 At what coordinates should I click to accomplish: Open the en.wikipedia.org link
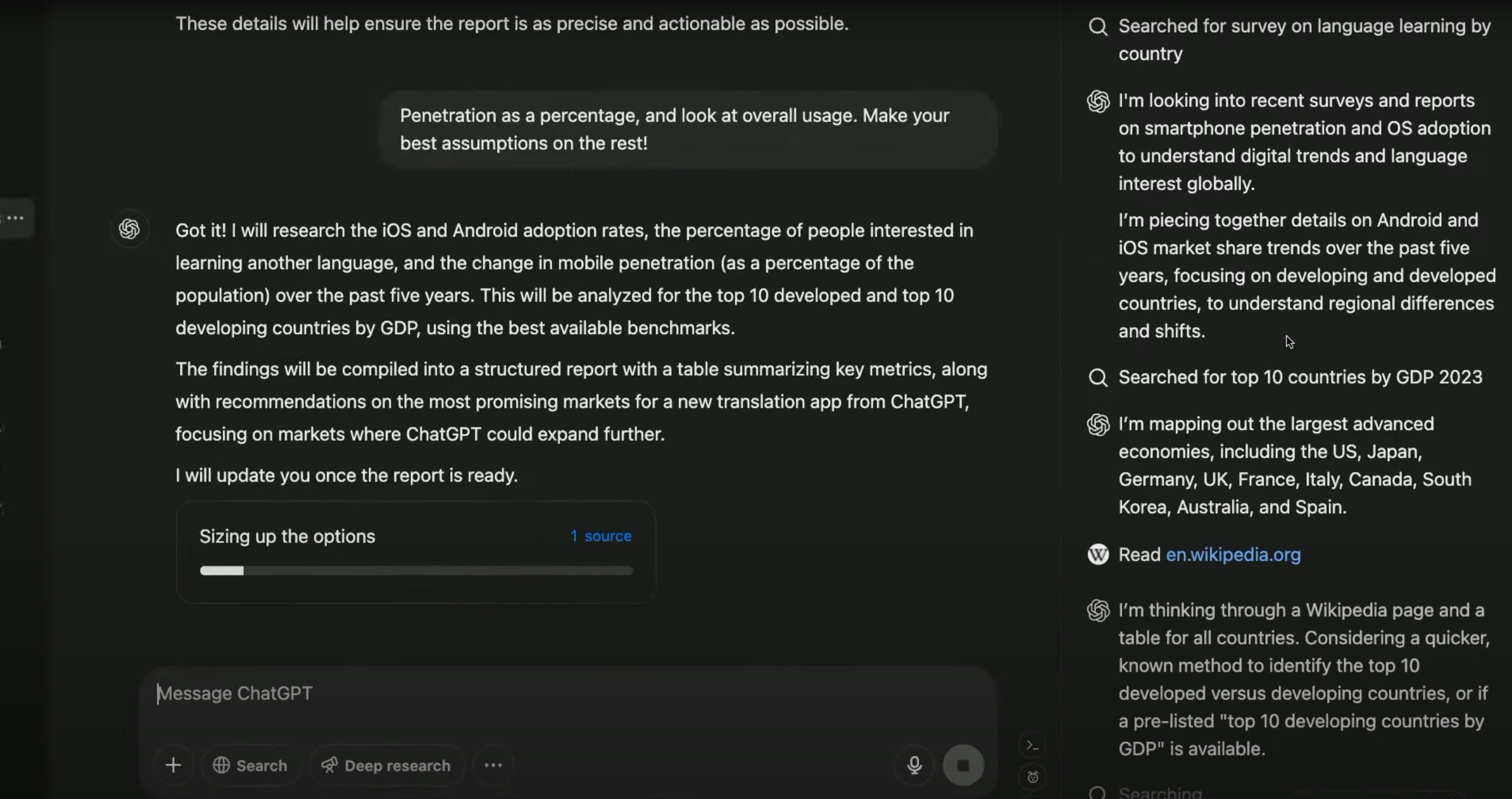pyautogui.click(x=1233, y=555)
